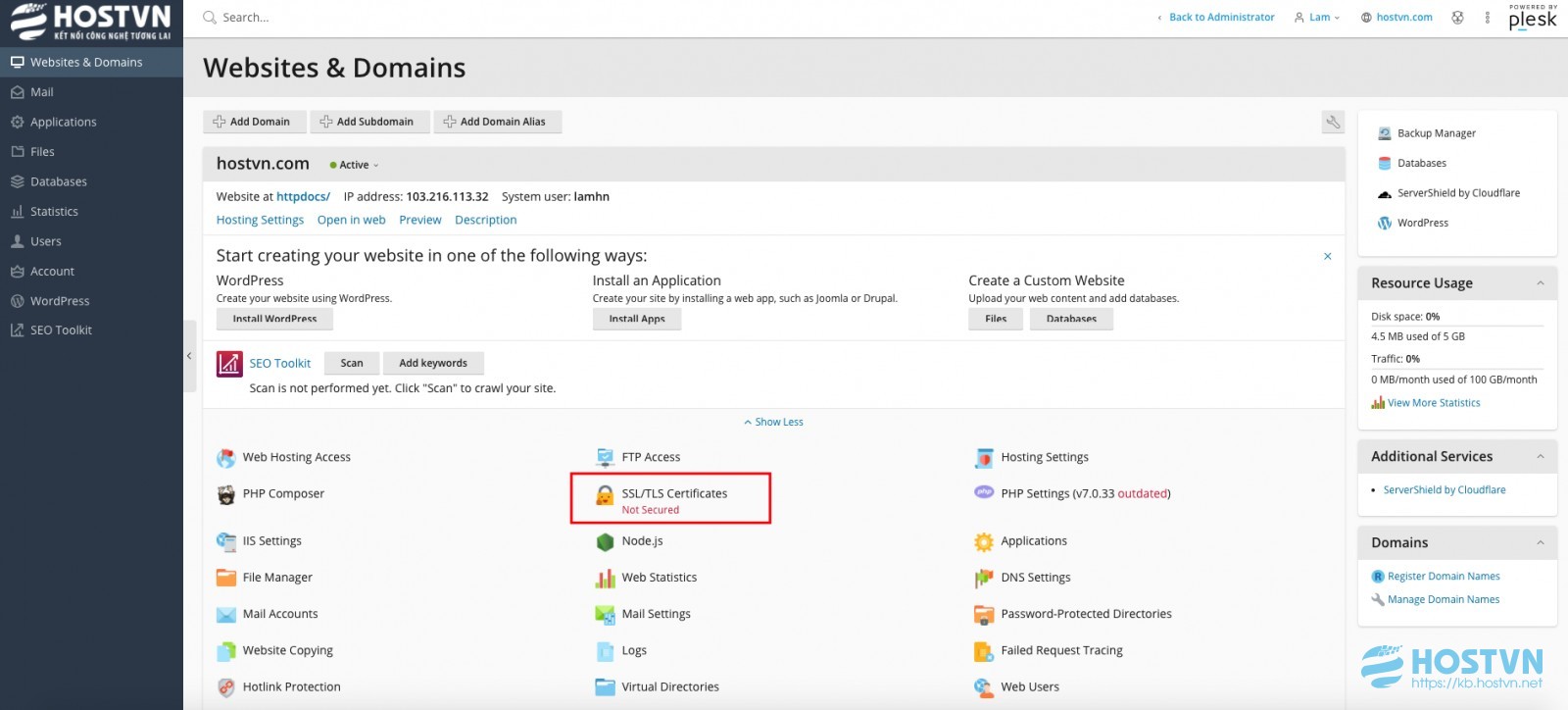Click the IIS Settings icon
1568x710 pixels.
226,541
